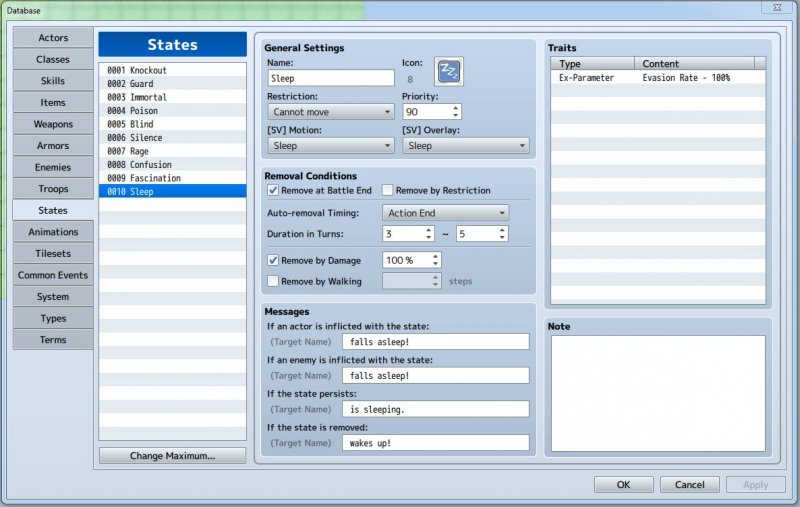Select the Troops tab
800x507 pixels.
53,189
